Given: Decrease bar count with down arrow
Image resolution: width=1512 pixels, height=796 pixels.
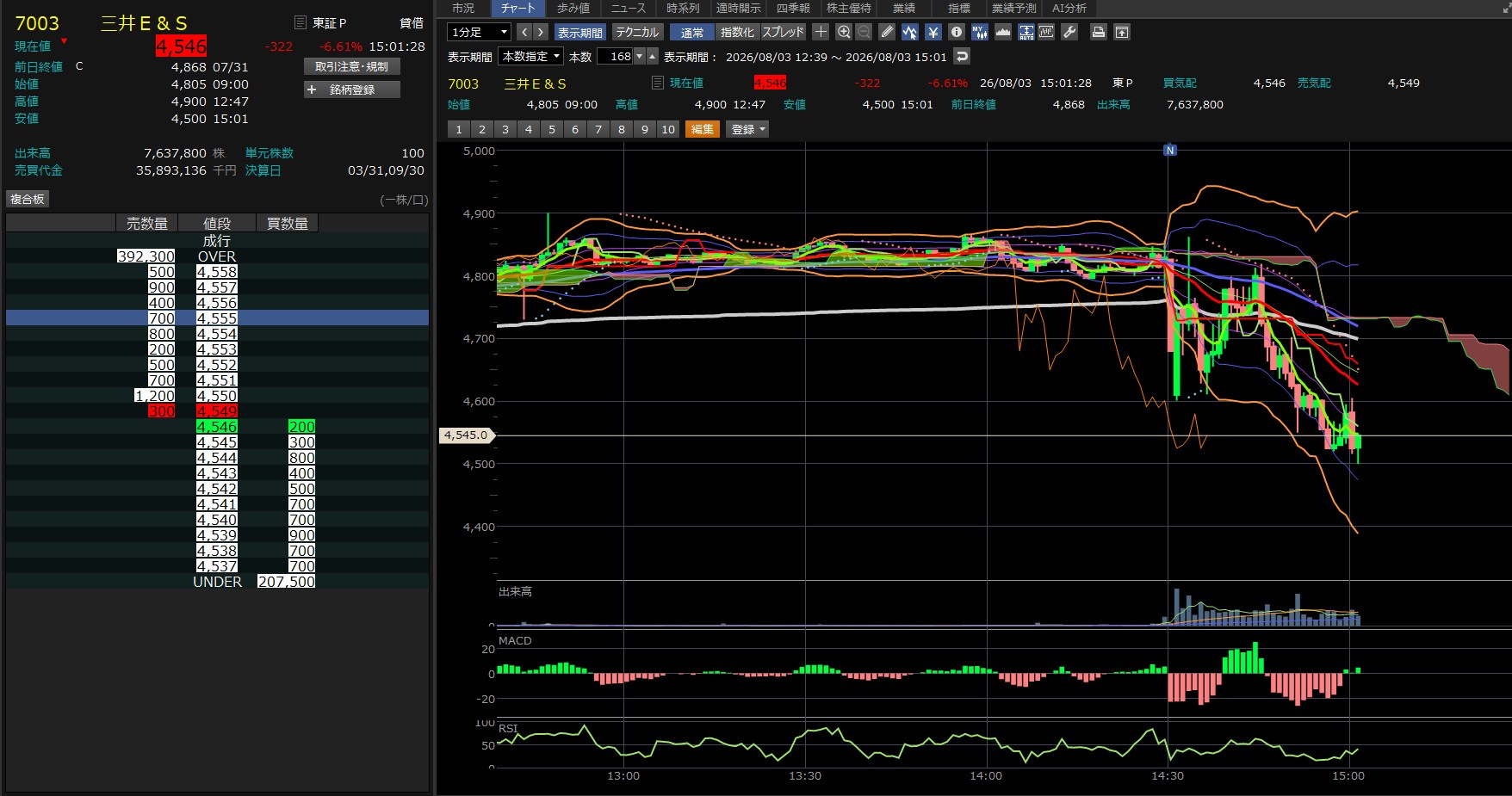Looking at the screenshot, I should pos(639,56).
